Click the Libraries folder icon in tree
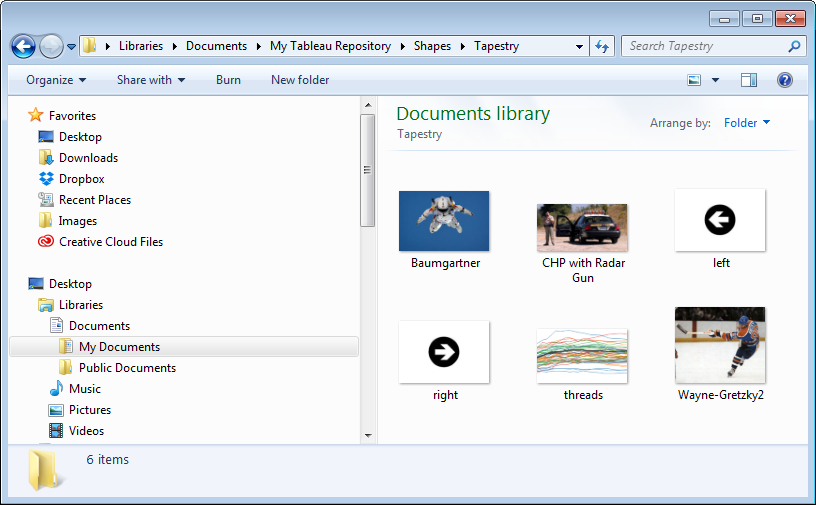The width and height of the screenshot is (816, 505). coord(46,305)
